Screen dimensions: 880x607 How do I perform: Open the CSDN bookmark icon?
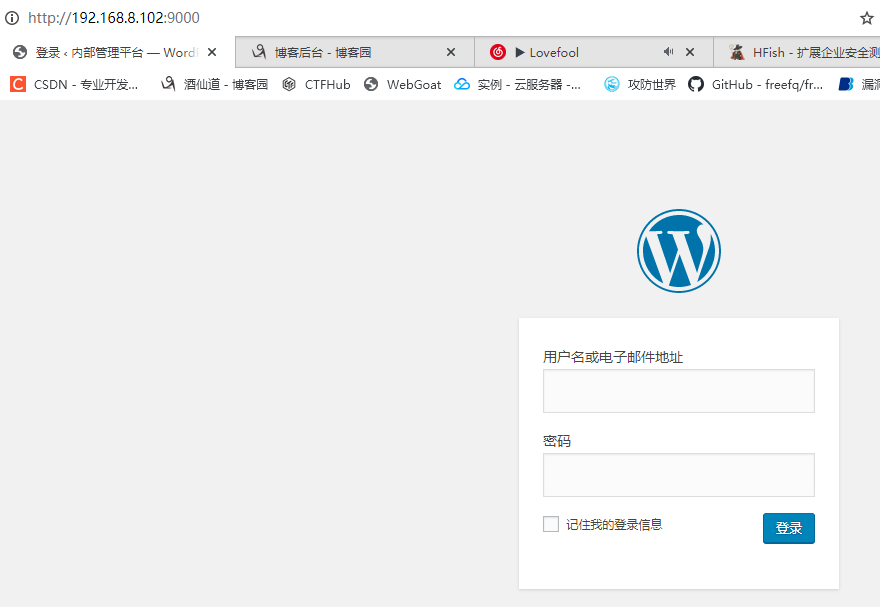click(x=18, y=84)
